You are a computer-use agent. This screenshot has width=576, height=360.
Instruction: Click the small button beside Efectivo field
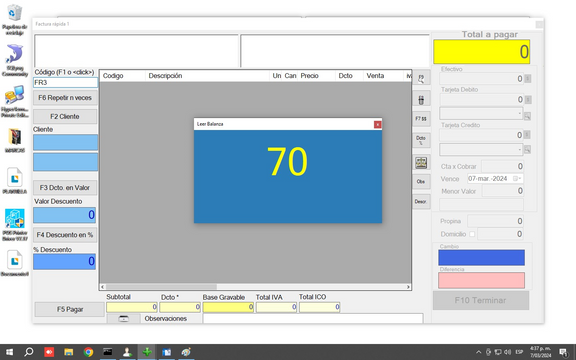tap(528, 79)
